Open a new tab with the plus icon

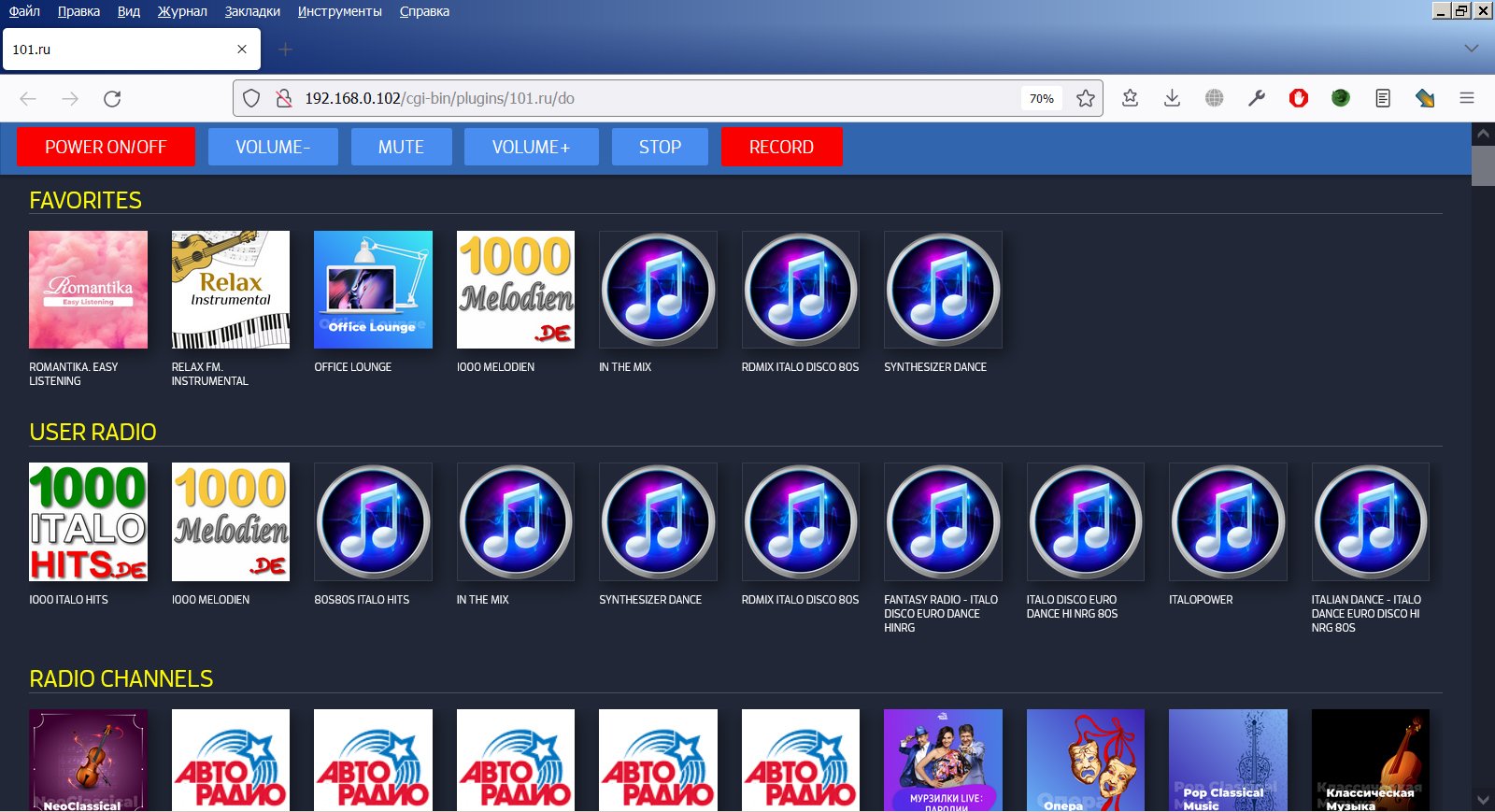point(286,50)
